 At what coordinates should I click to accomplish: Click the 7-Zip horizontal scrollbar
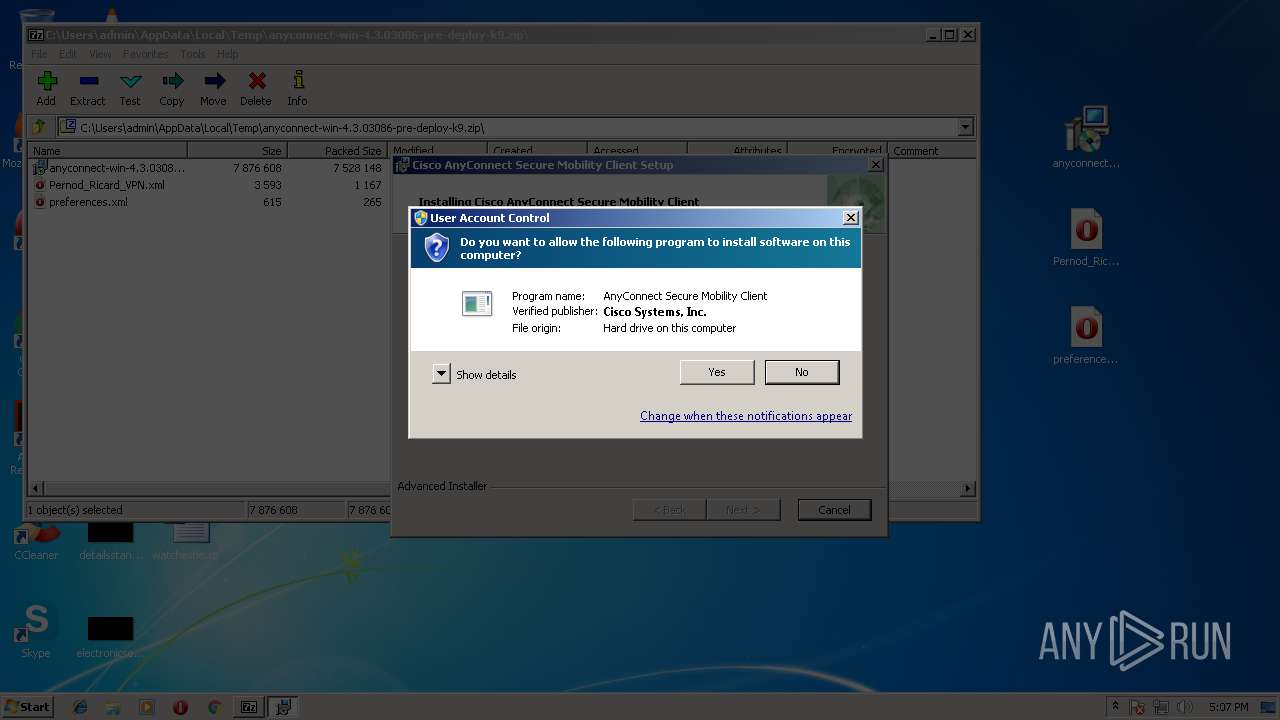(x=502, y=488)
